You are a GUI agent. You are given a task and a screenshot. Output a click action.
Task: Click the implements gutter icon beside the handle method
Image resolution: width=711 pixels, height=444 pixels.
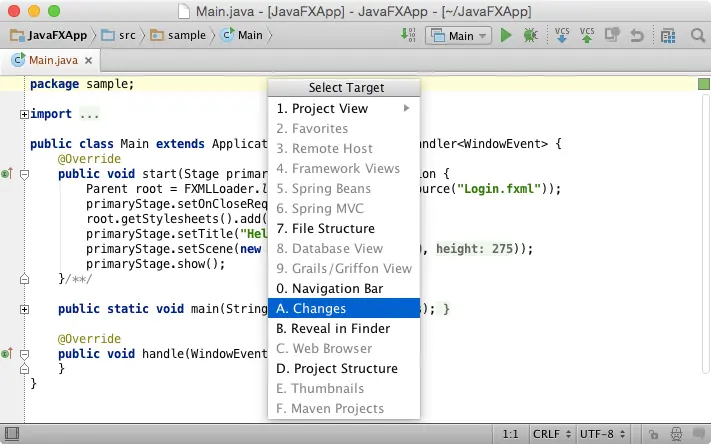7,353
